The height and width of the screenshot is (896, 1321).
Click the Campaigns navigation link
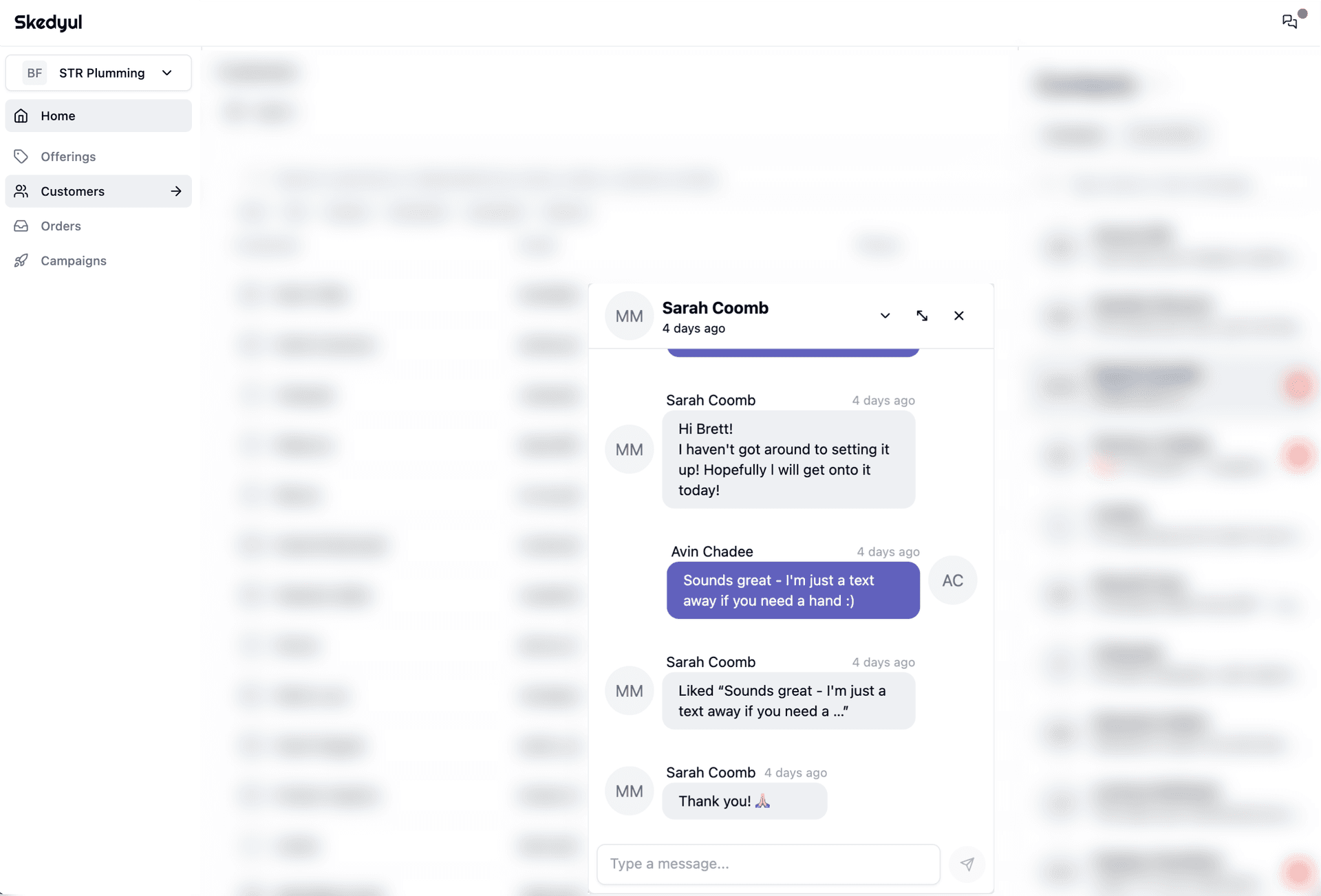click(73, 261)
